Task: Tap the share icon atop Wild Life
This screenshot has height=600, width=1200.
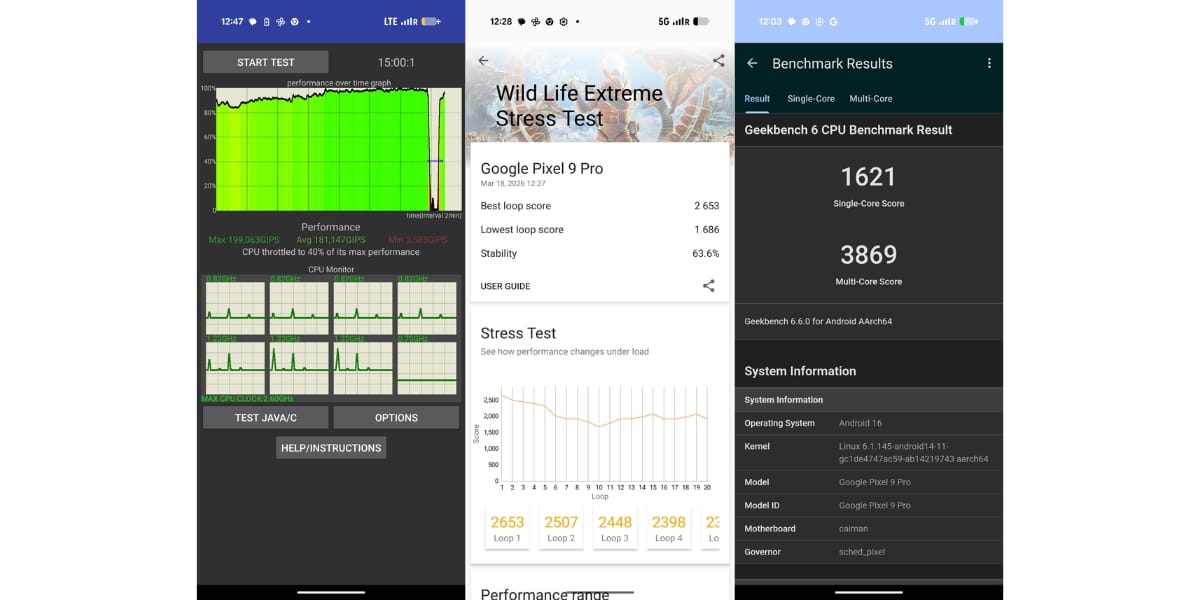Action: coord(718,61)
